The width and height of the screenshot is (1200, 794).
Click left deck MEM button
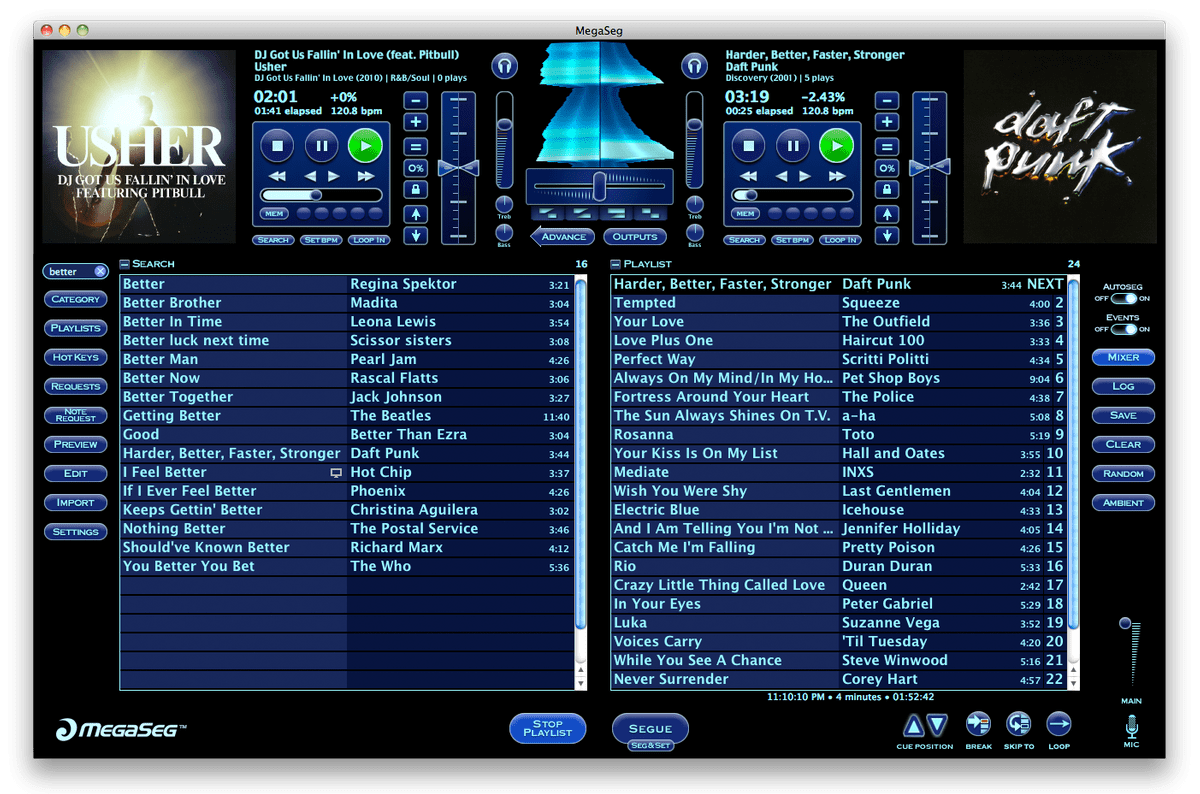273,213
